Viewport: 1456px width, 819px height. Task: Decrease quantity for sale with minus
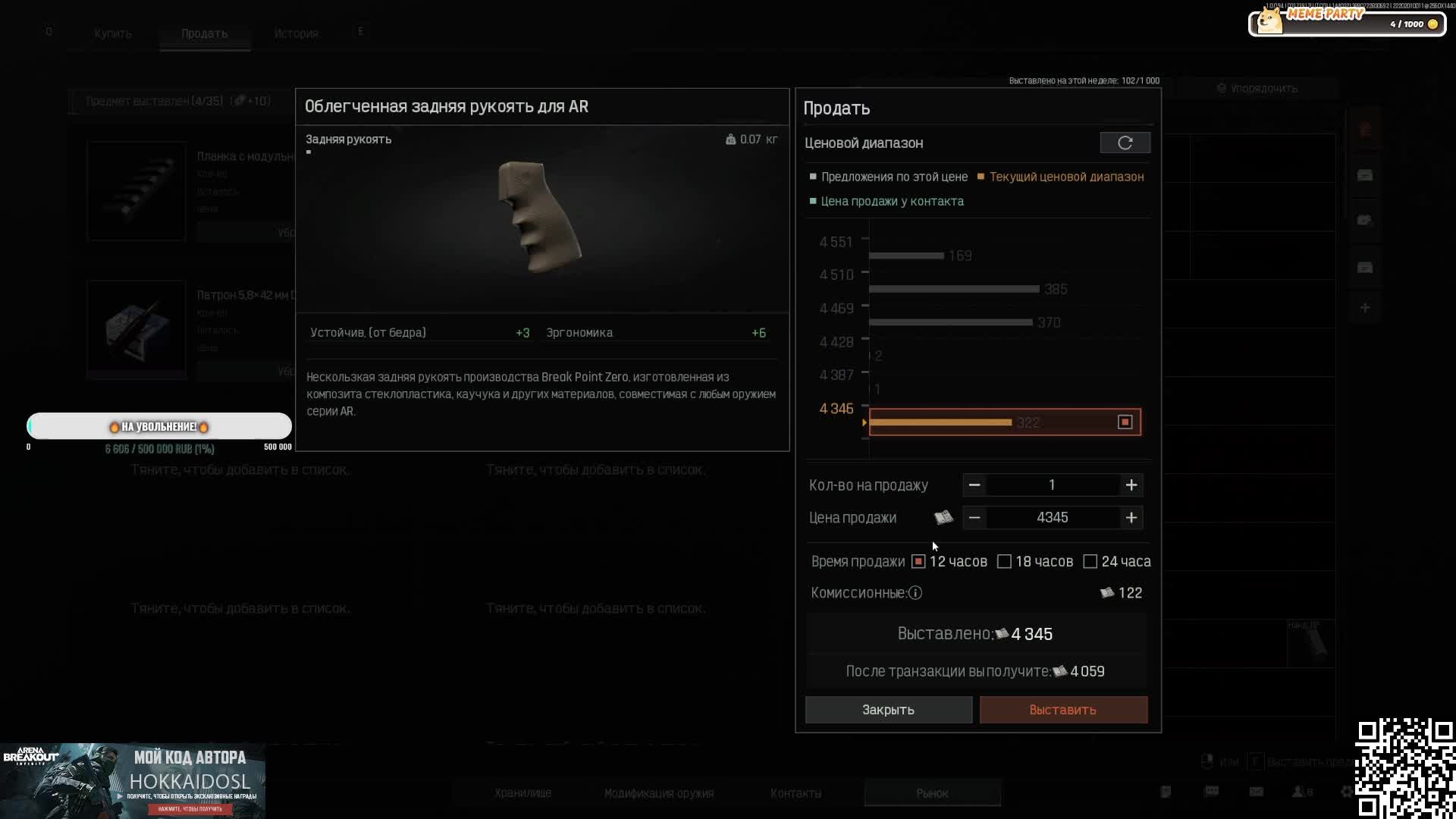[974, 485]
